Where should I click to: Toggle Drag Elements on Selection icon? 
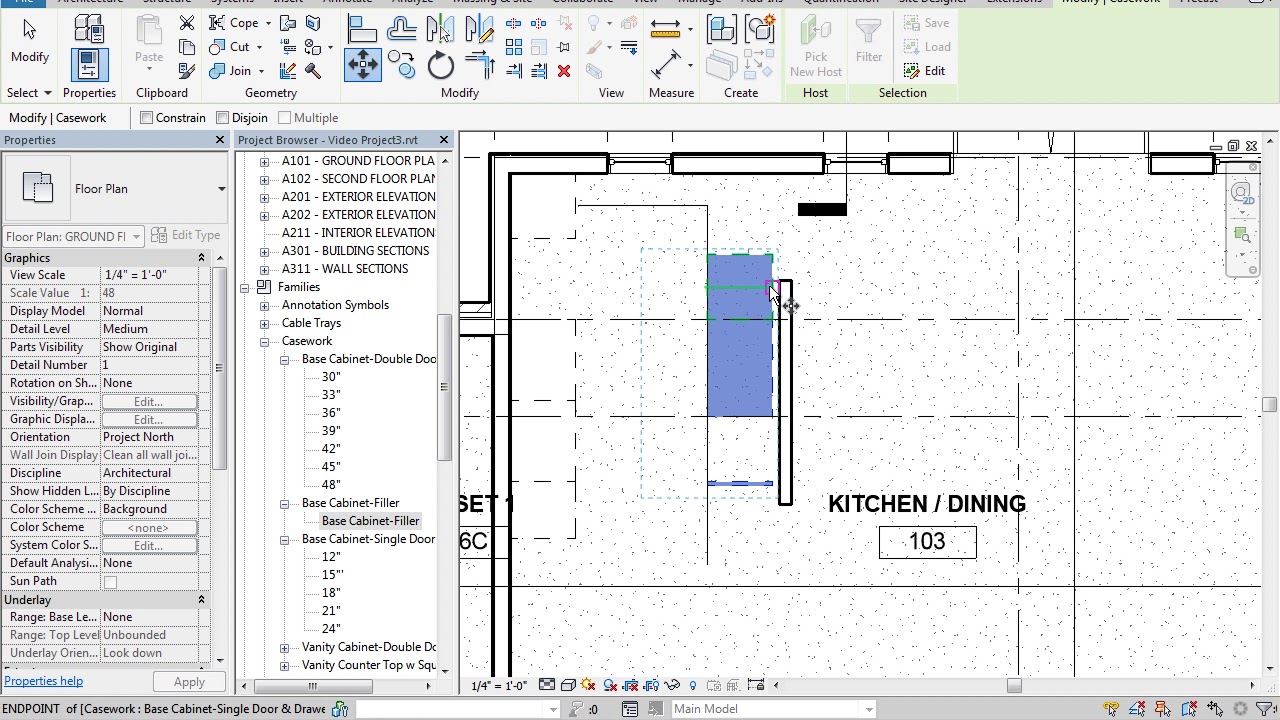[x=1215, y=709]
